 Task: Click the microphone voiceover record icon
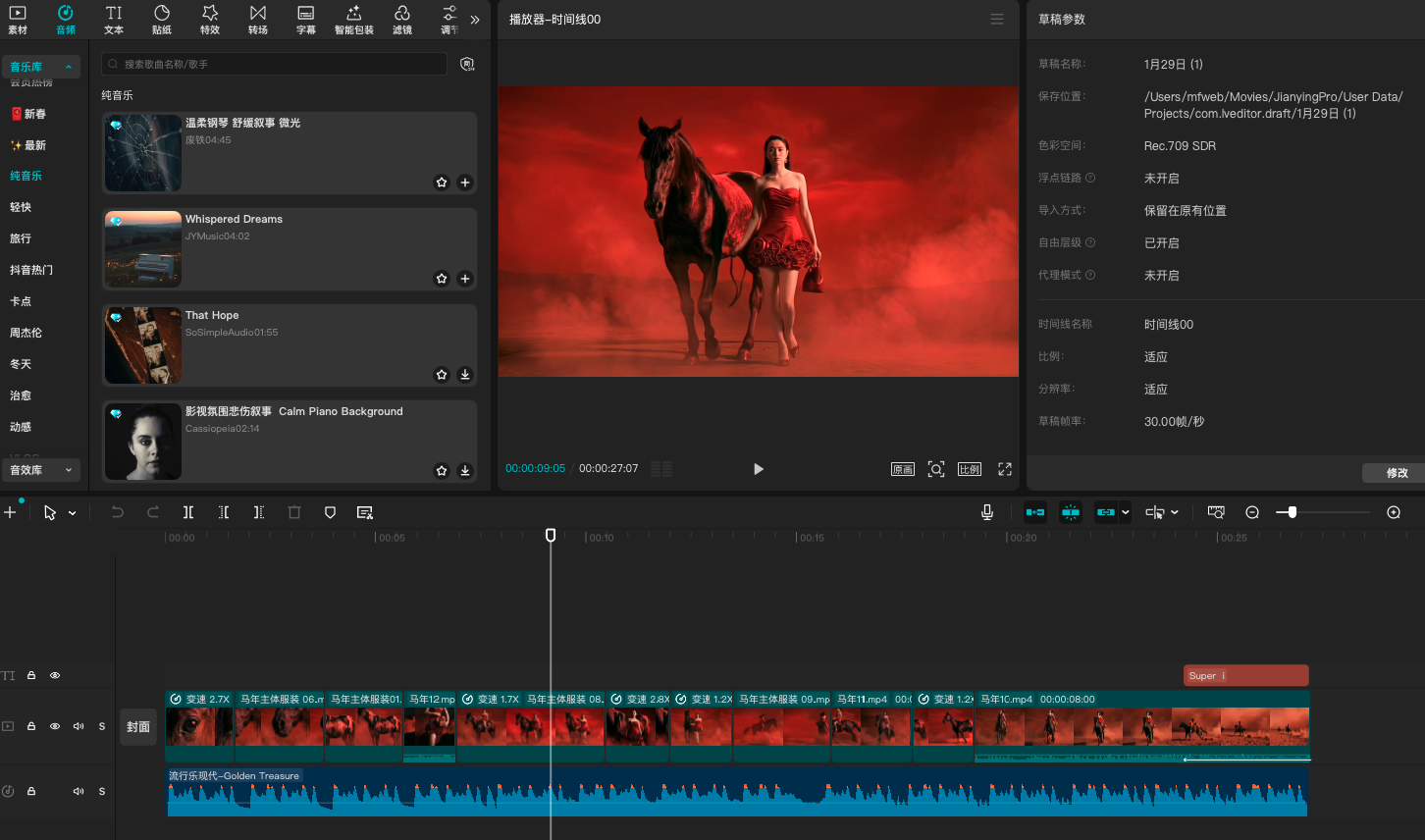coord(987,512)
